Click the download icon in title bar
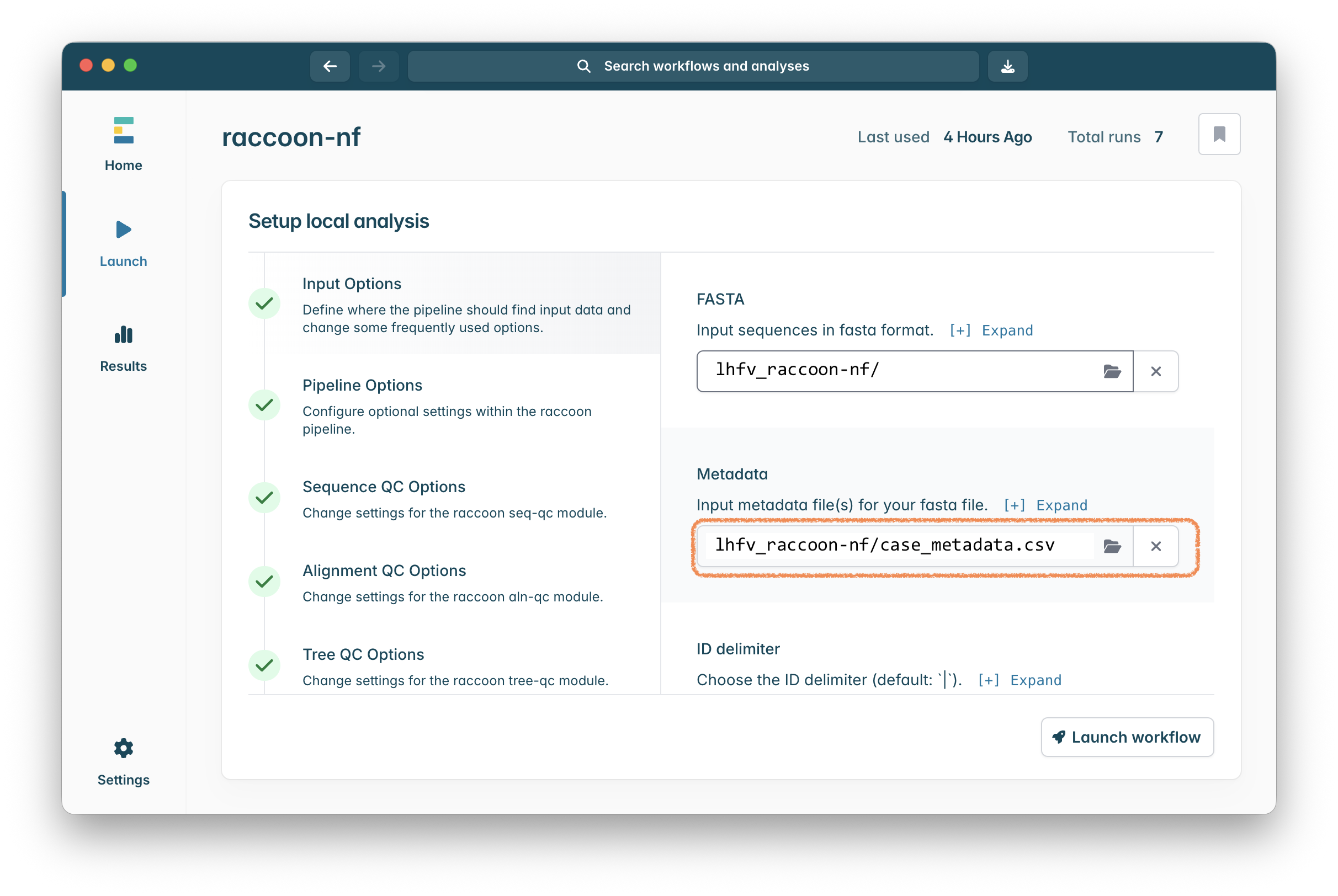This screenshot has height=896, width=1338. coord(1007,66)
